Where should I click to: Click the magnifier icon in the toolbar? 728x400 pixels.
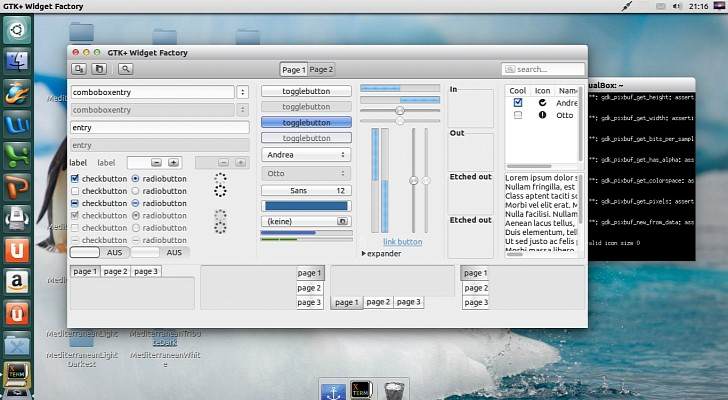(125, 69)
